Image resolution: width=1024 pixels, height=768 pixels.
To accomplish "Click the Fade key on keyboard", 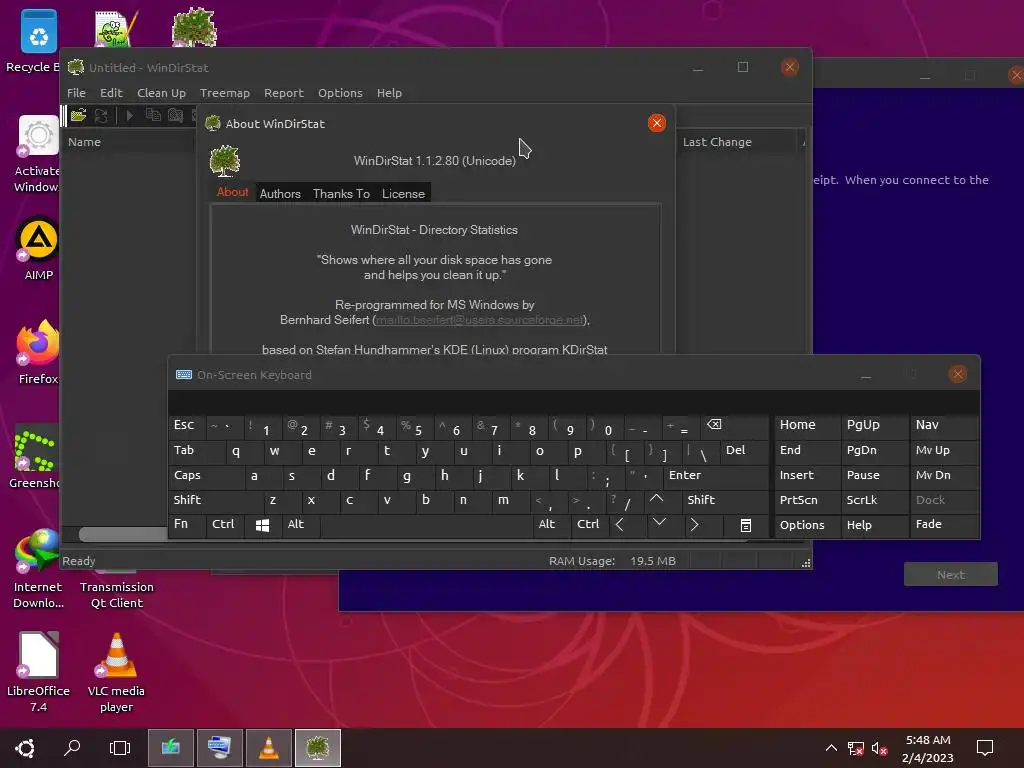I will (944, 525).
